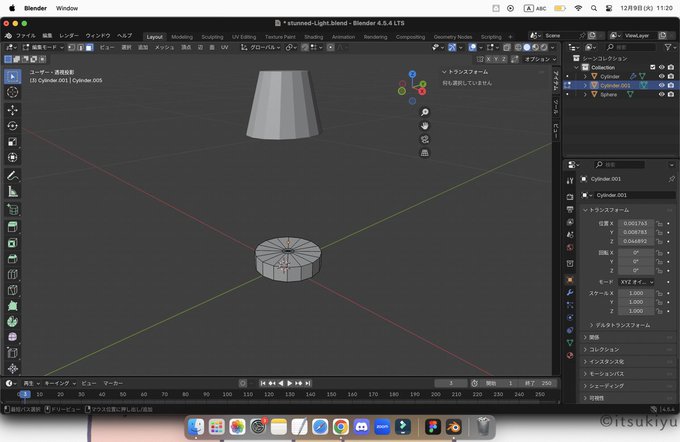Uncheck Collection exclude checkbox
Viewport: 680px width, 442px height.
652,67
